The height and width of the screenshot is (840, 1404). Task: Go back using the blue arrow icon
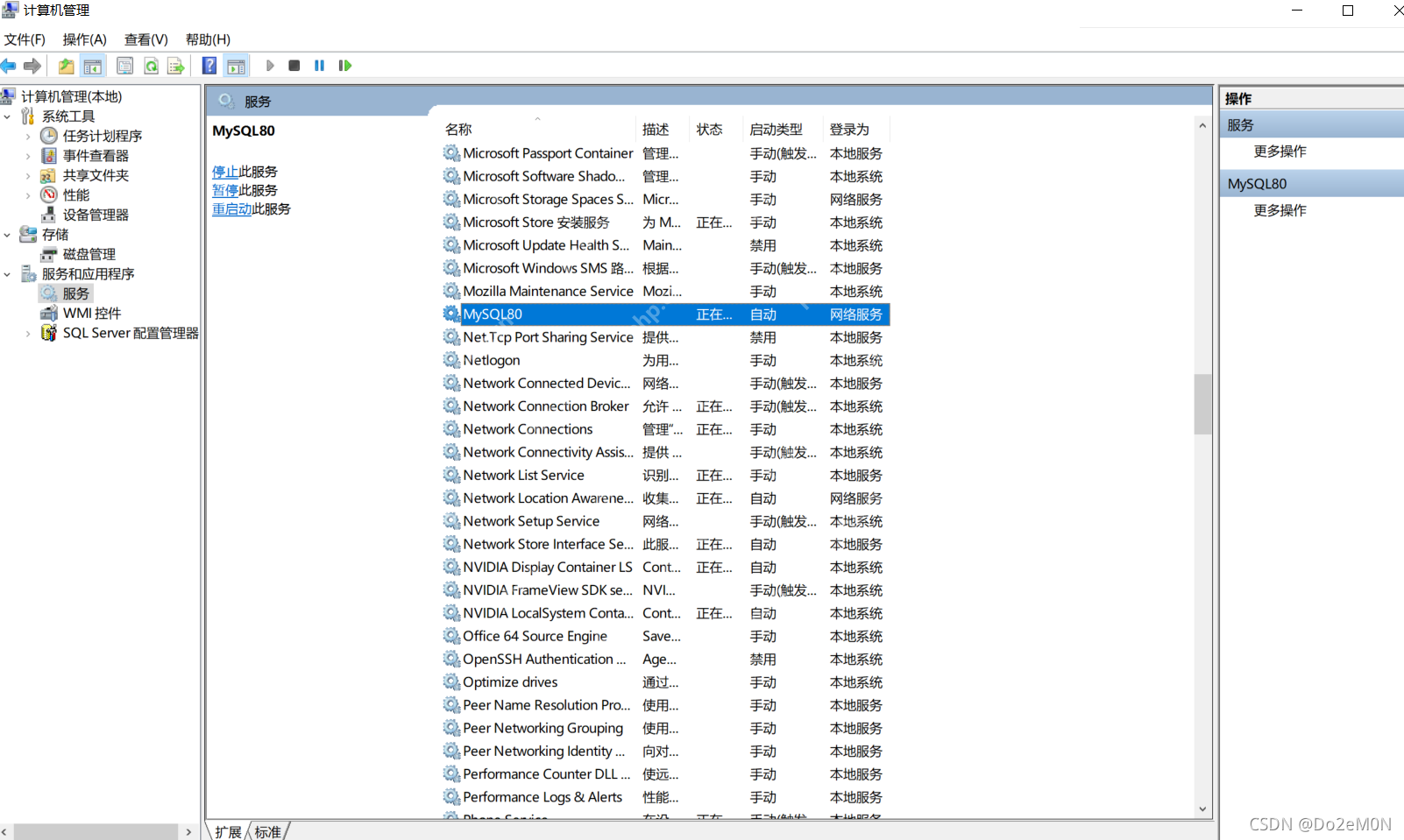9,66
